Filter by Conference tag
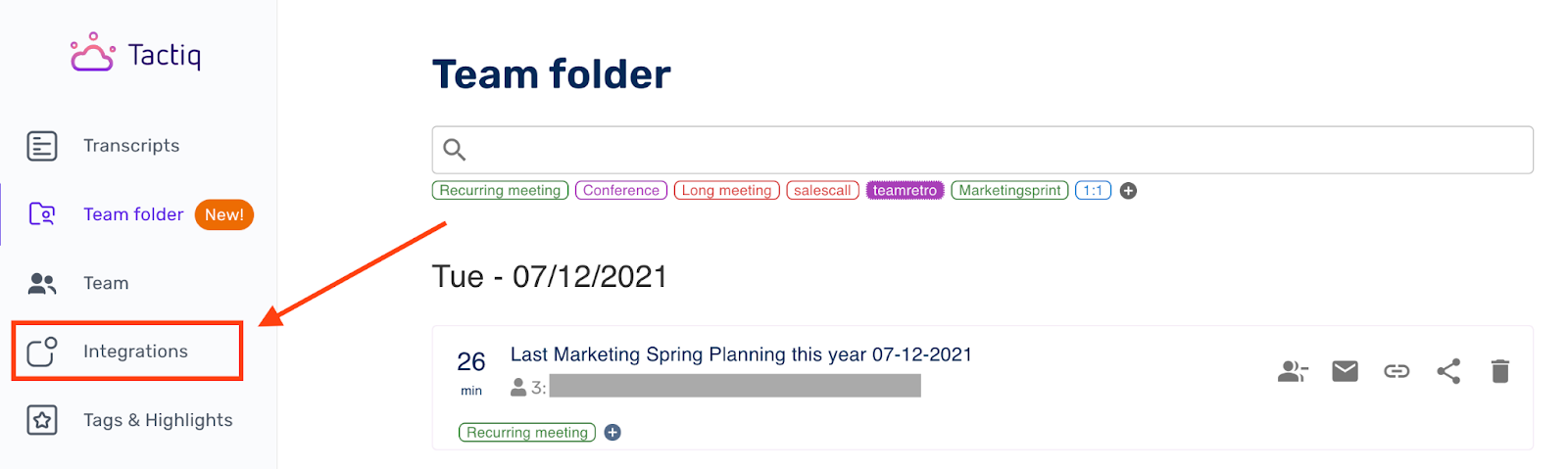This screenshot has width=1568, height=469. pyautogui.click(x=621, y=191)
